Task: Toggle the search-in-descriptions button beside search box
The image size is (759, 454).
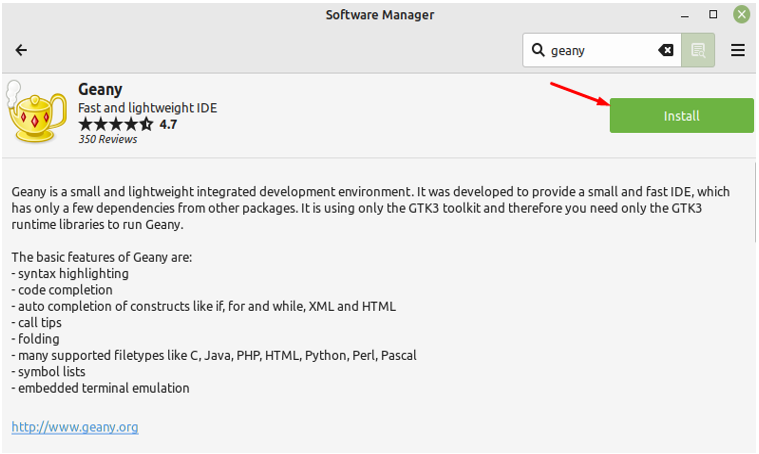Action: pos(698,51)
